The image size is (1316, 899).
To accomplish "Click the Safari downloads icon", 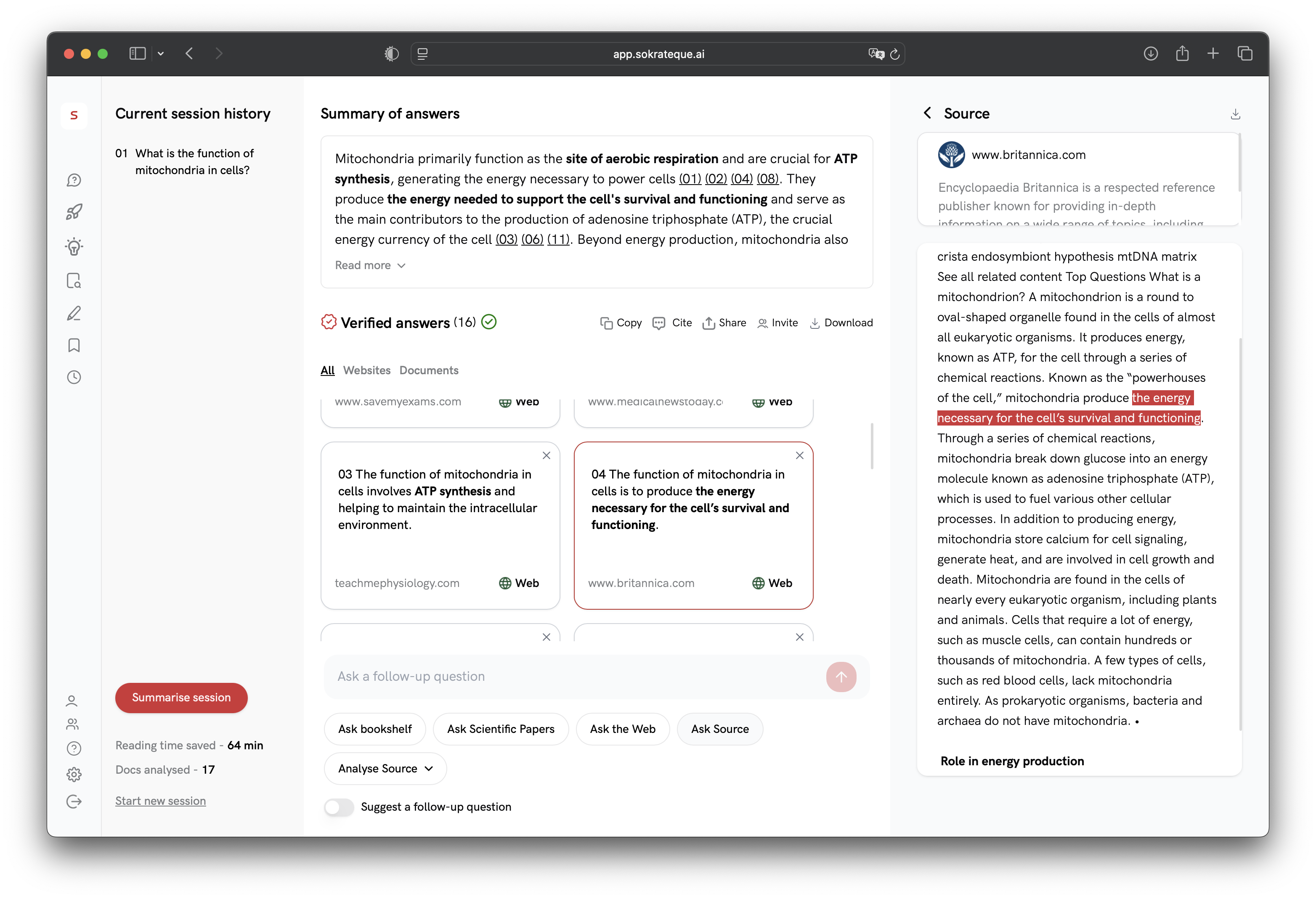I will point(1150,54).
